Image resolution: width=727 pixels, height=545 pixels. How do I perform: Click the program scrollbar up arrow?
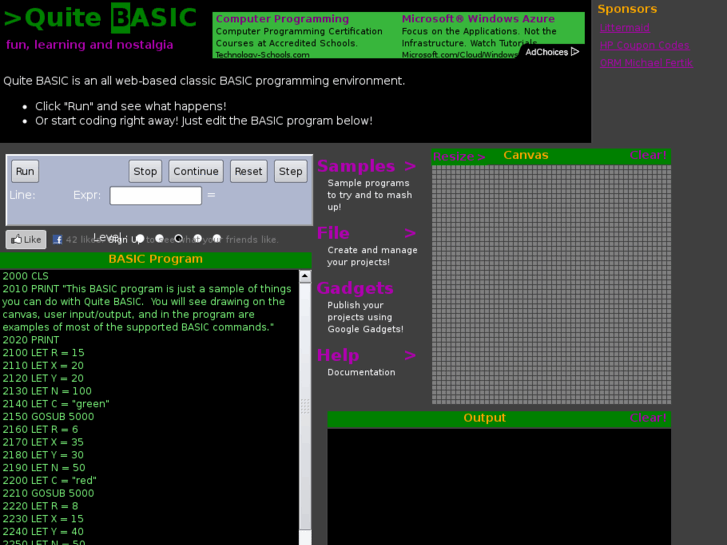pyautogui.click(x=305, y=276)
